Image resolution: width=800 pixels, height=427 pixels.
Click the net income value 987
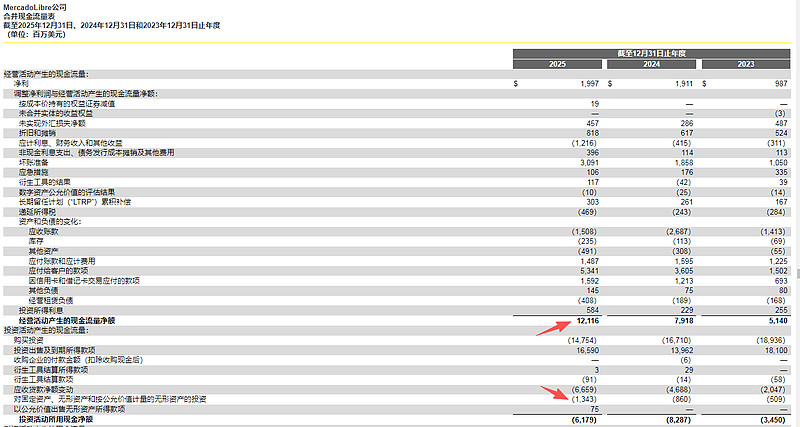tap(781, 84)
